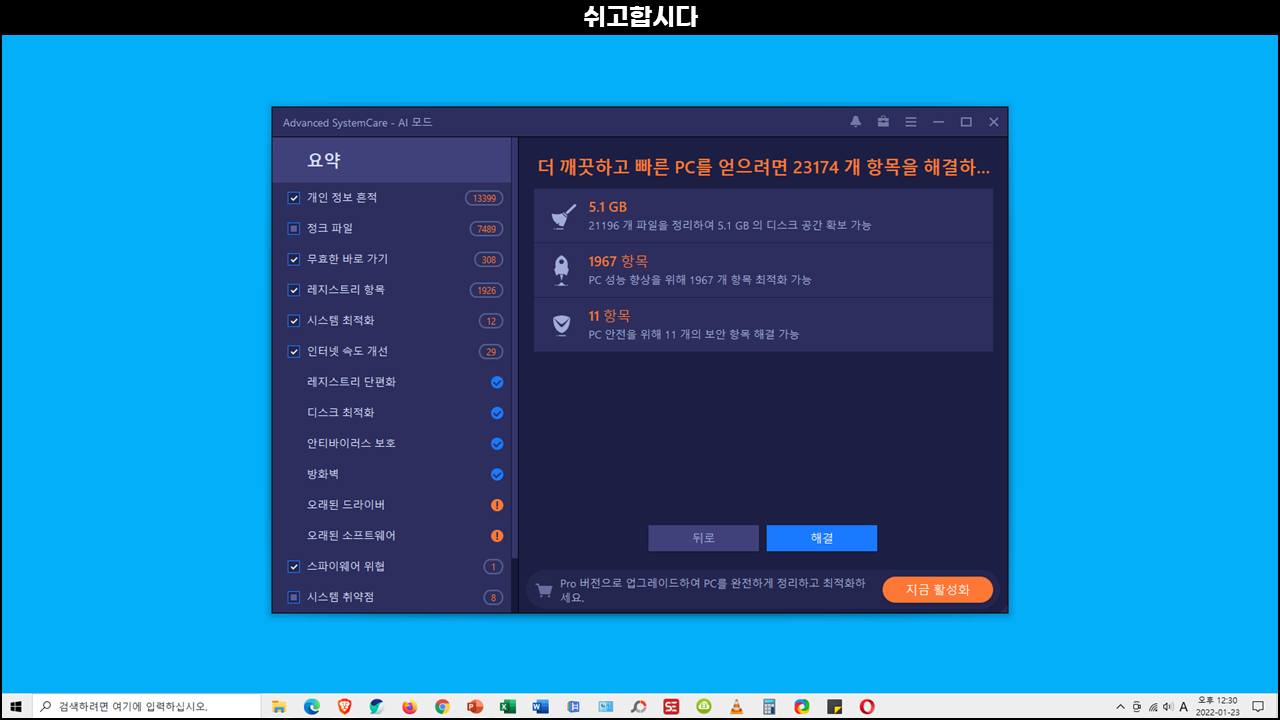
Task: Click the sidebar vertical scrollbar
Action: click(x=515, y=349)
